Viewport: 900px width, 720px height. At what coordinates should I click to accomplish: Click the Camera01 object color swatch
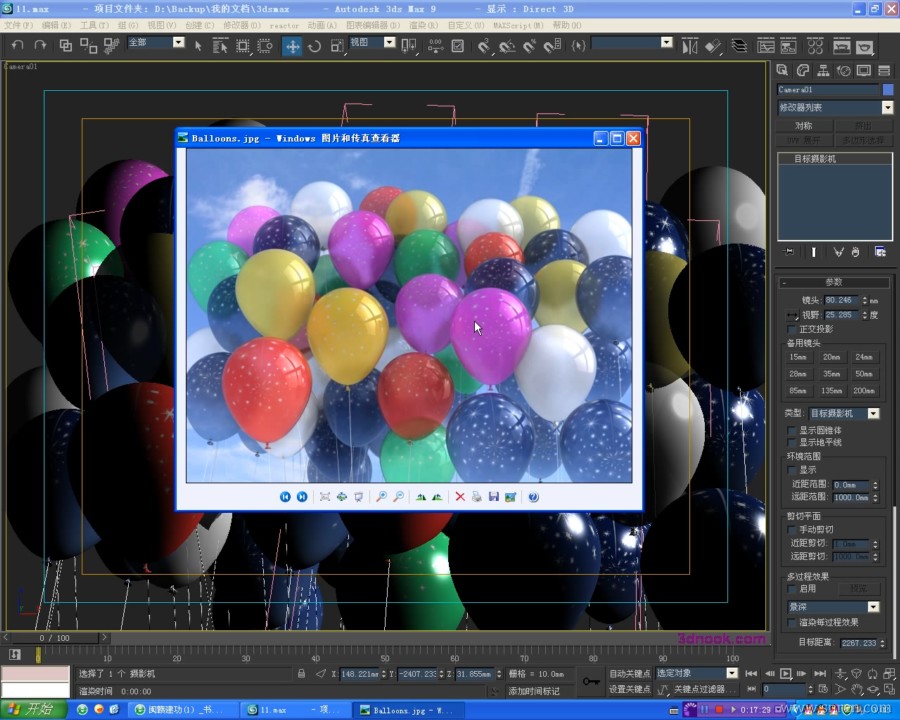click(888, 90)
